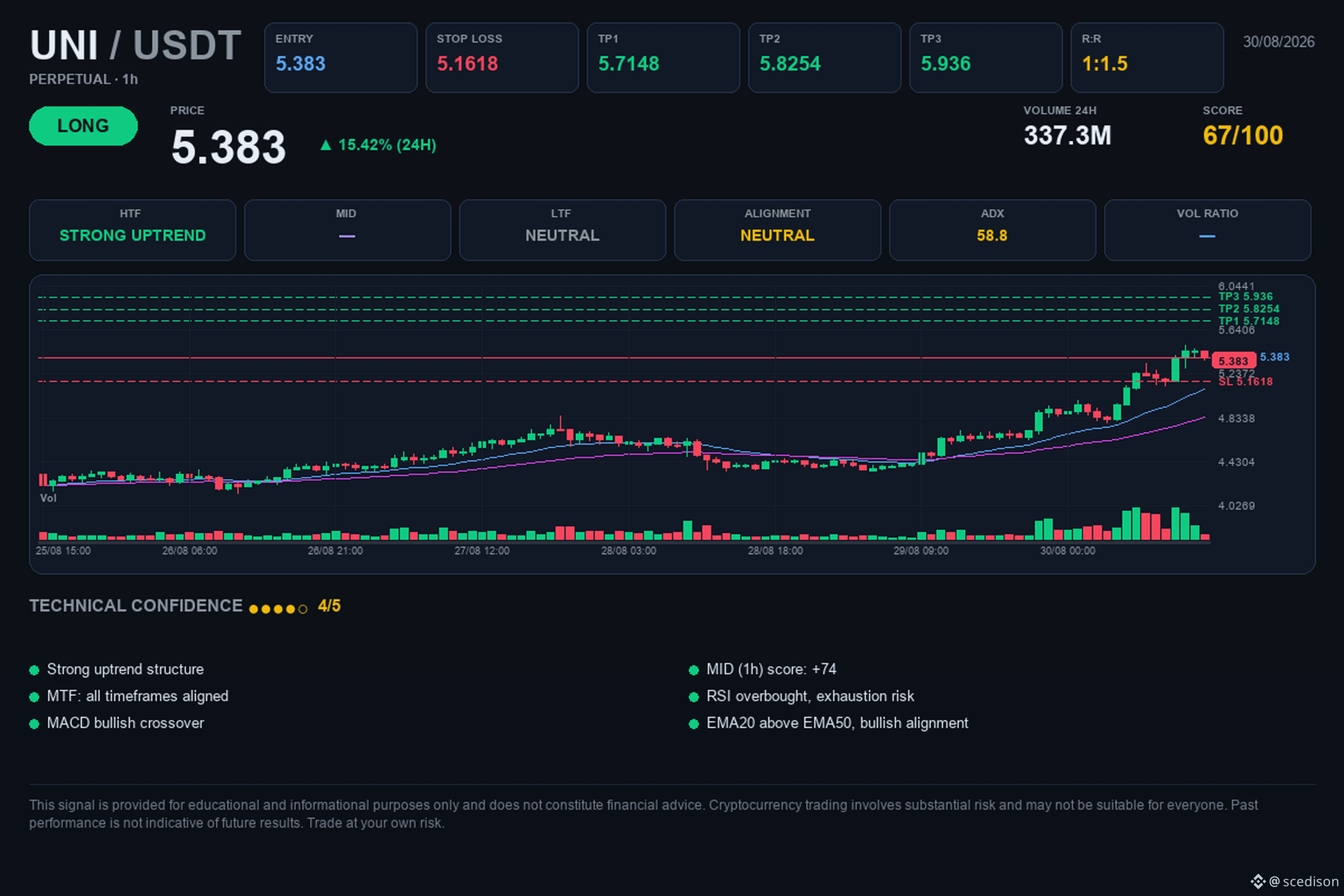The width and height of the screenshot is (1344, 896).
Task: Click the SCORE value 67/100
Action: (x=1243, y=136)
